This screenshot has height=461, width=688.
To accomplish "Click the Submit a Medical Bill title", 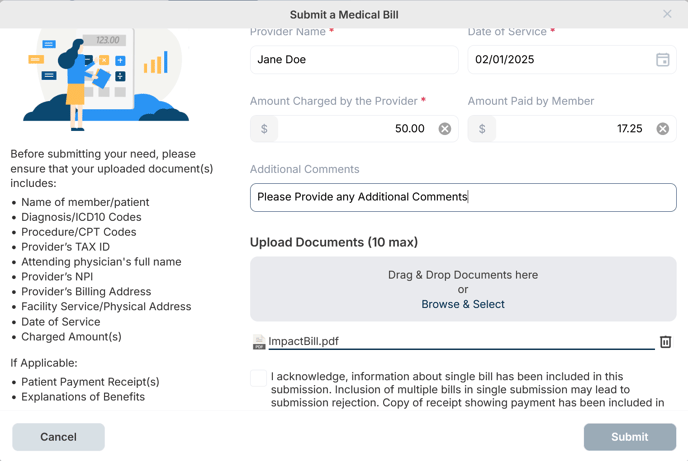I will [344, 15].
